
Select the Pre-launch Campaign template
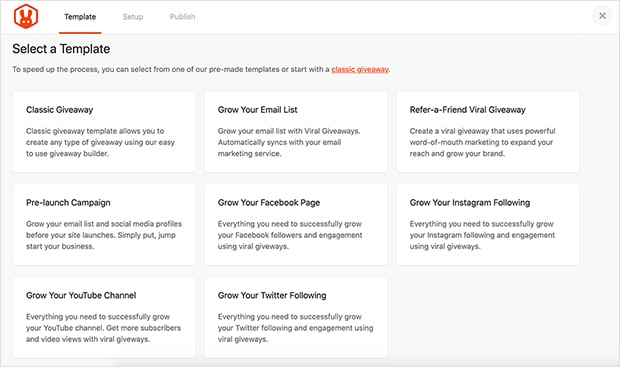point(104,225)
